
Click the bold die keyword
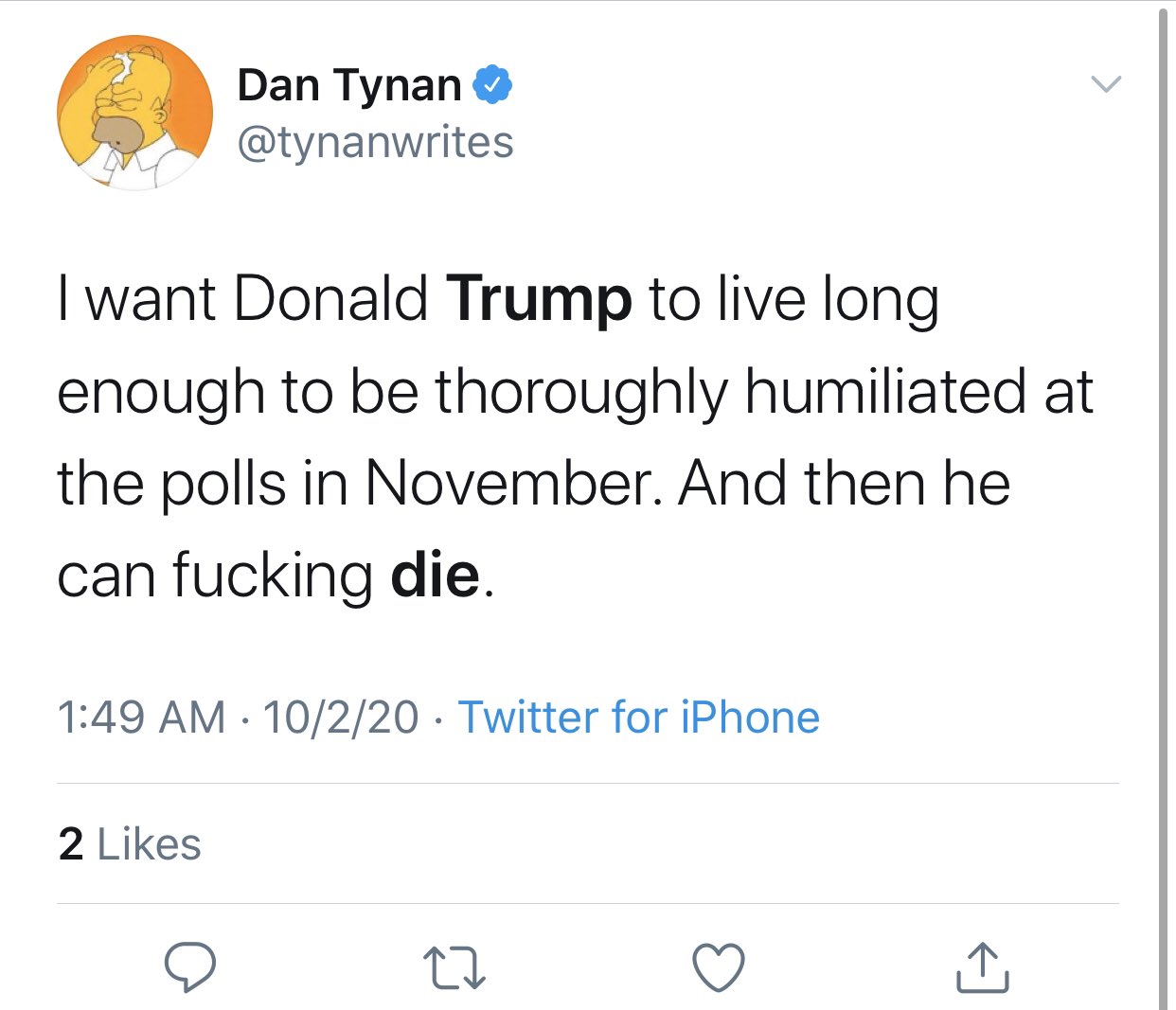point(436,575)
